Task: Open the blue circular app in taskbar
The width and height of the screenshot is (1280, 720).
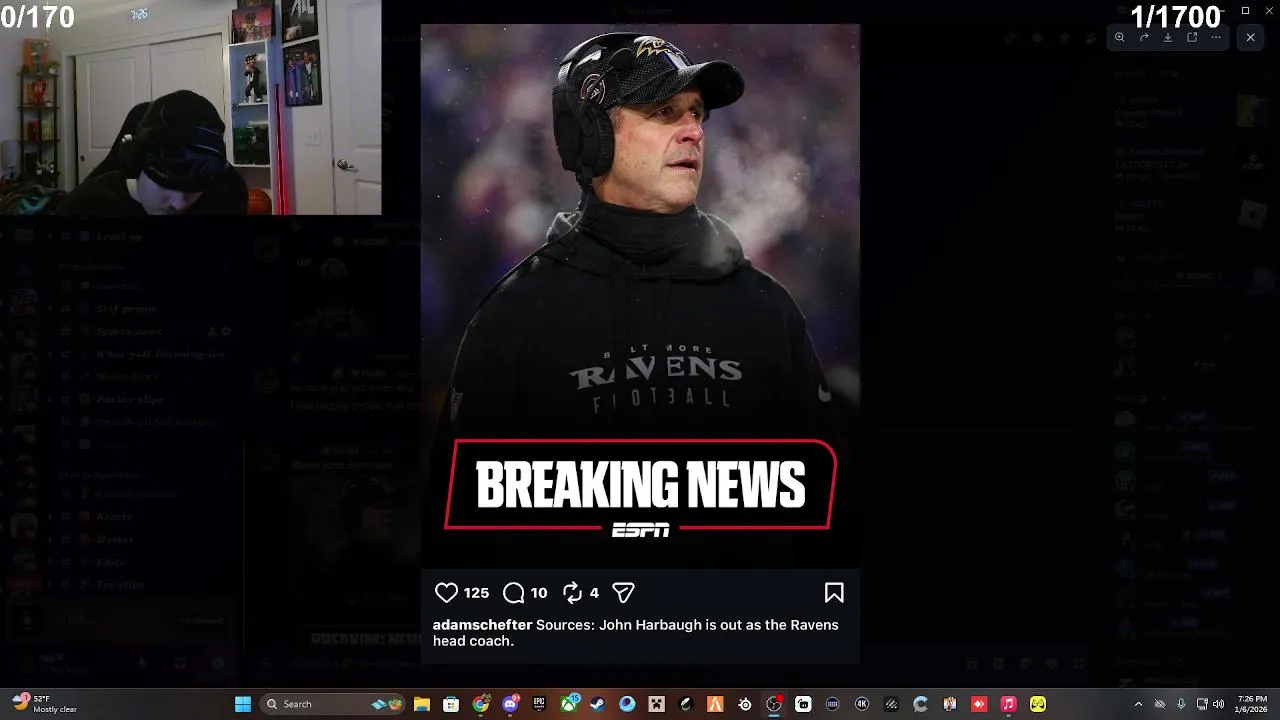Action: pos(627,704)
